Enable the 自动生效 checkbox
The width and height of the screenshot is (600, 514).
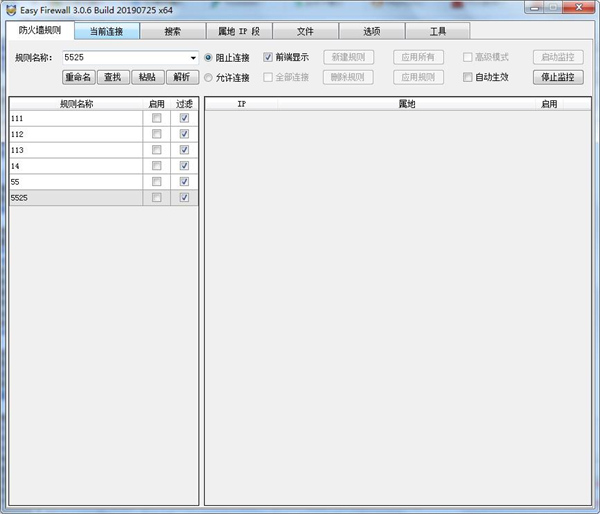click(x=467, y=77)
